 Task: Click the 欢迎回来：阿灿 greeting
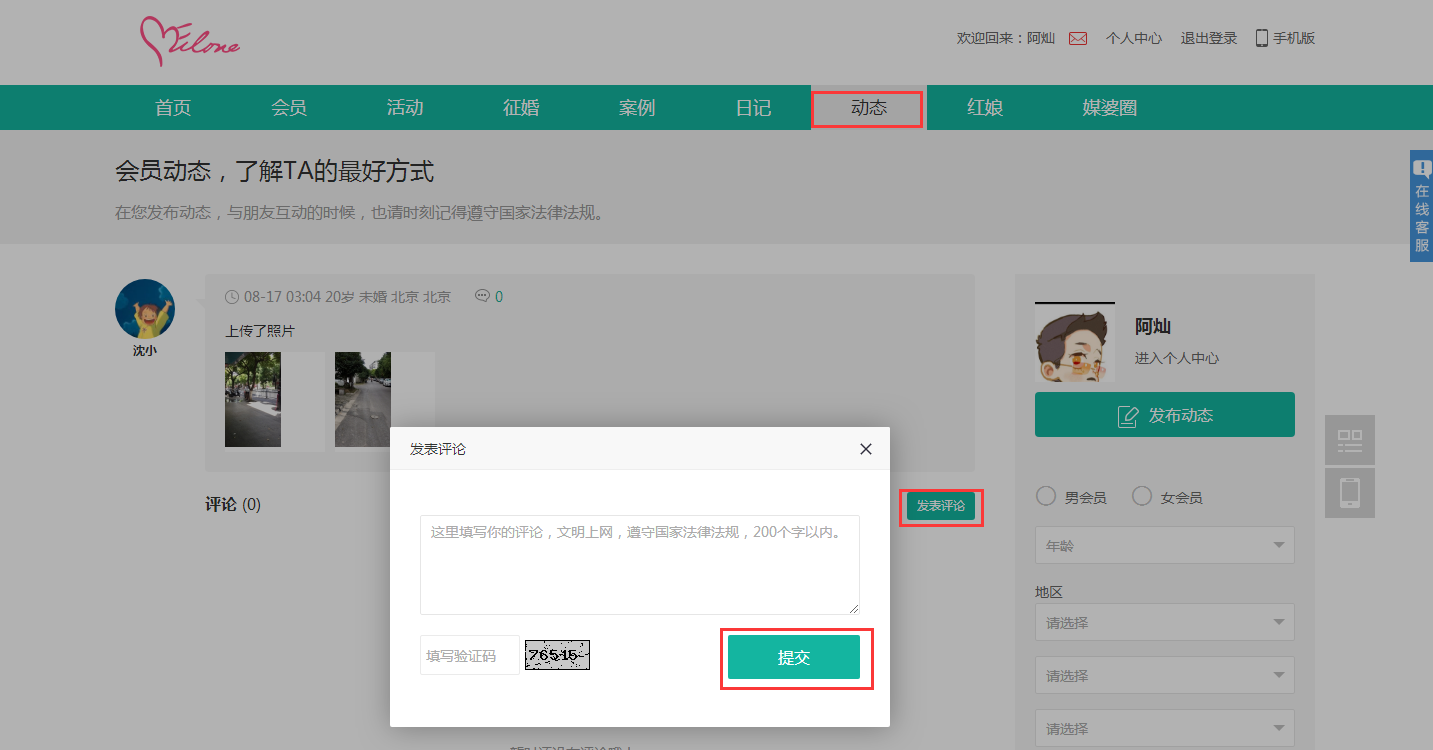[x=1006, y=38]
